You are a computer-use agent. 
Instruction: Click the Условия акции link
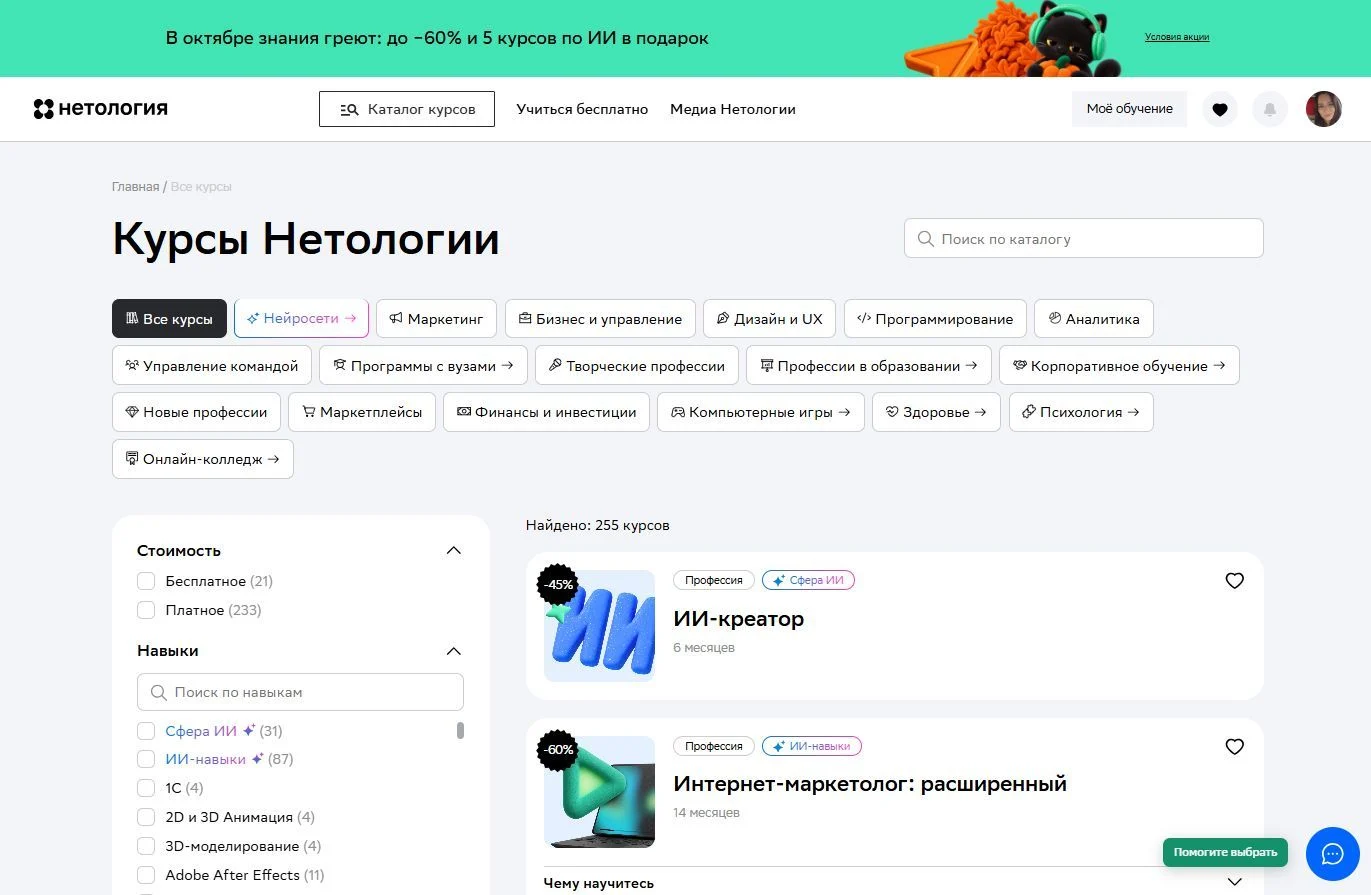tap(1177, 37)
